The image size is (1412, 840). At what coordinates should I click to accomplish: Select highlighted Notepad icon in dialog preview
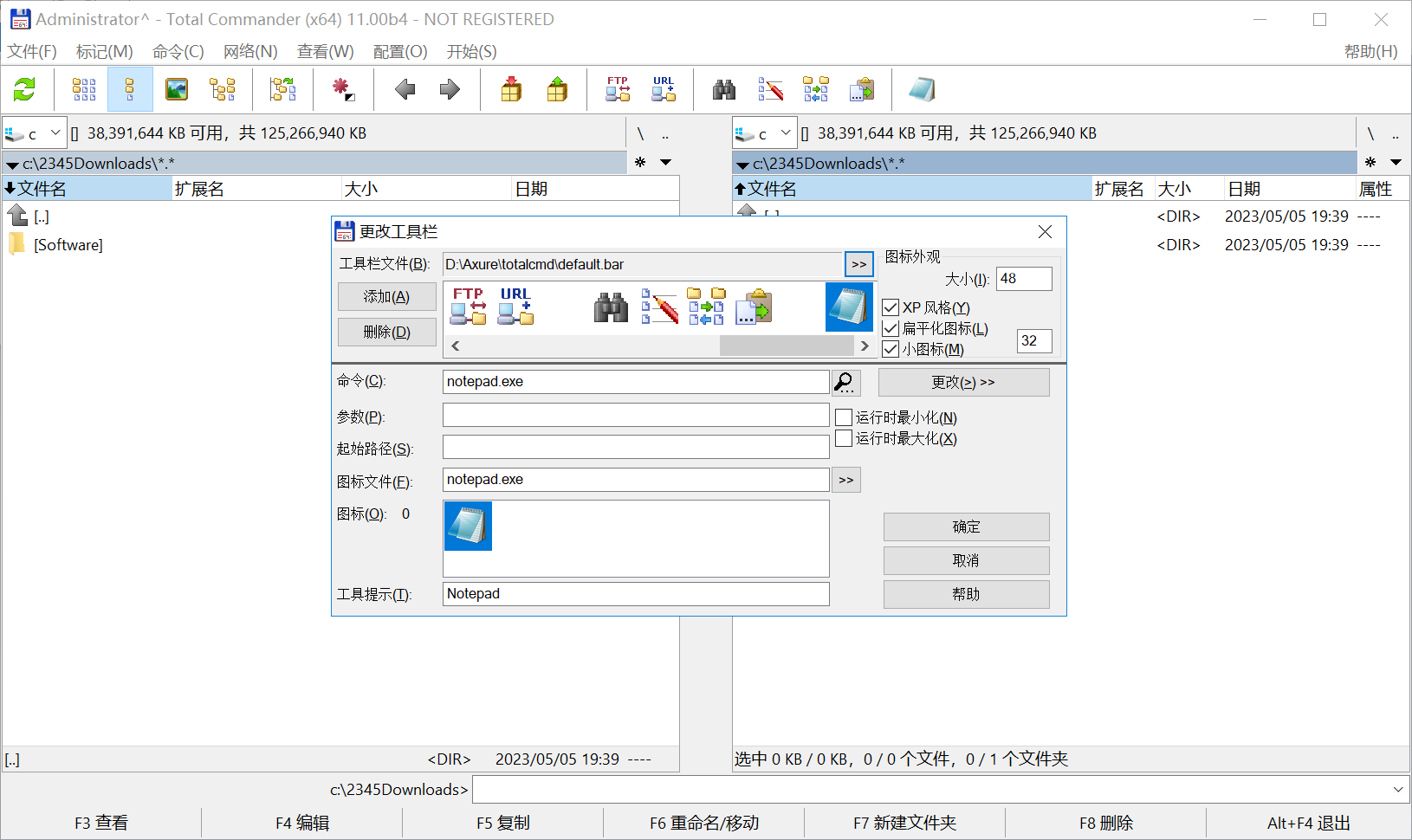tap(849, 307)
